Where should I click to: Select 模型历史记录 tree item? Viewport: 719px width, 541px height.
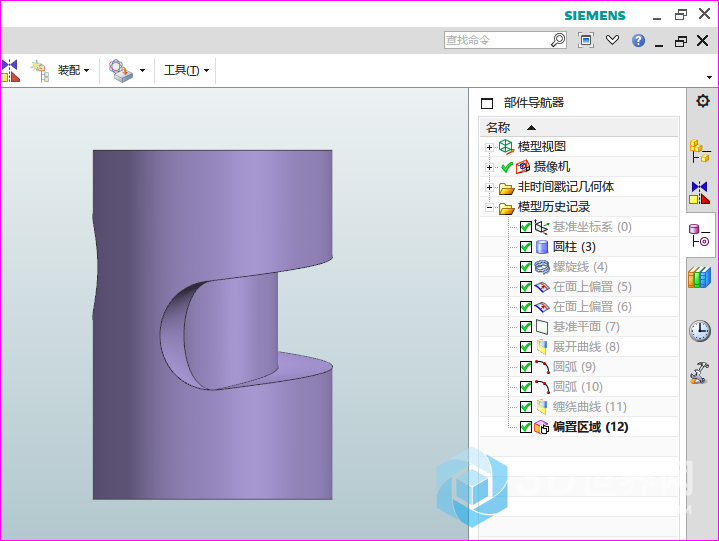553,207
